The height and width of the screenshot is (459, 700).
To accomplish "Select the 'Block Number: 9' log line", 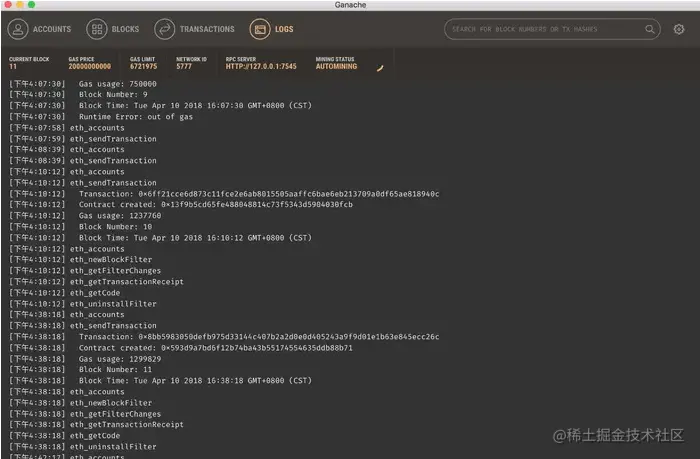I will pos(78,95).
